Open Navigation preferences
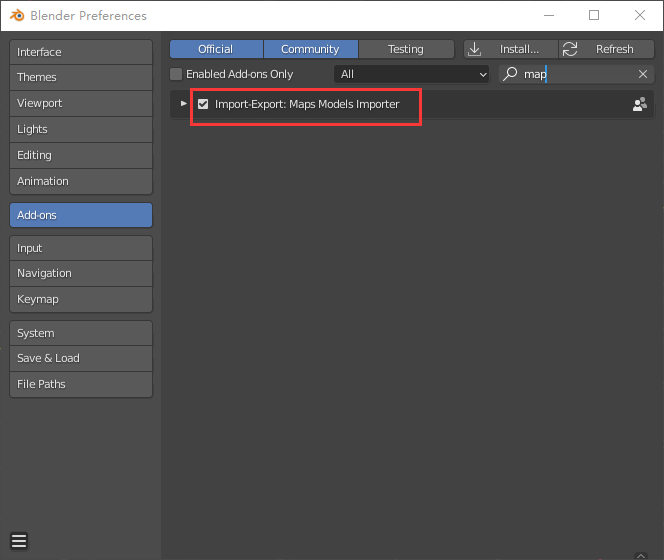Viewport: 664px width, 560px height. pos(81,274)
